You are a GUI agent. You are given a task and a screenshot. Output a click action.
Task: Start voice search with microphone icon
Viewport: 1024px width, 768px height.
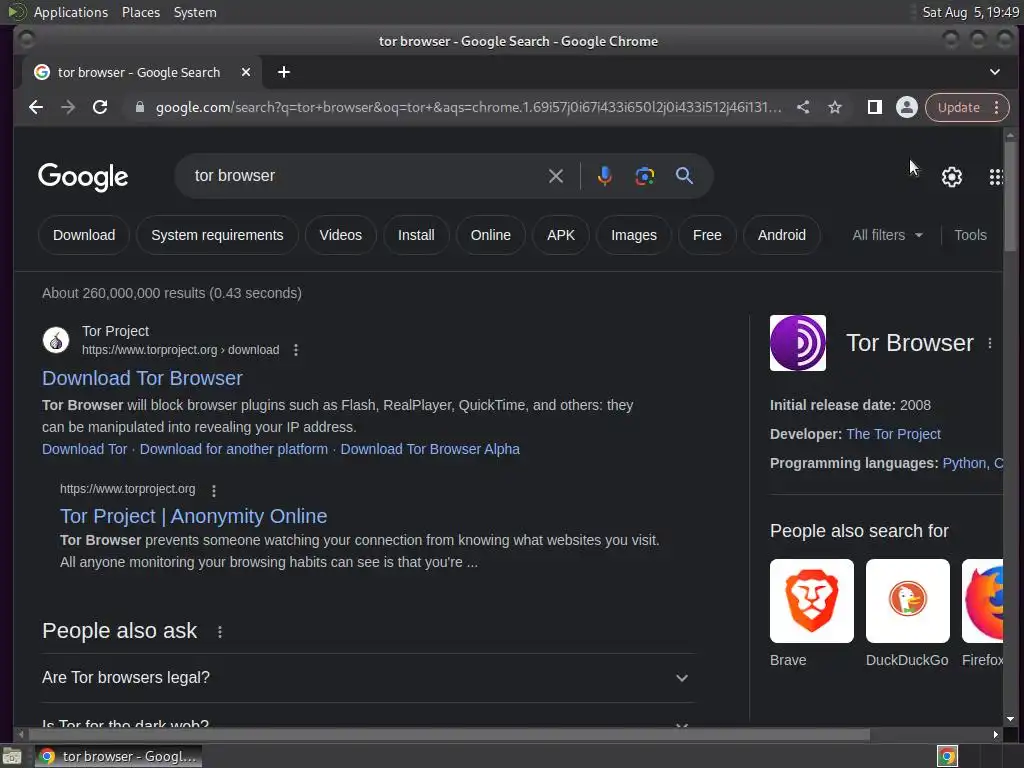(605, 176)
